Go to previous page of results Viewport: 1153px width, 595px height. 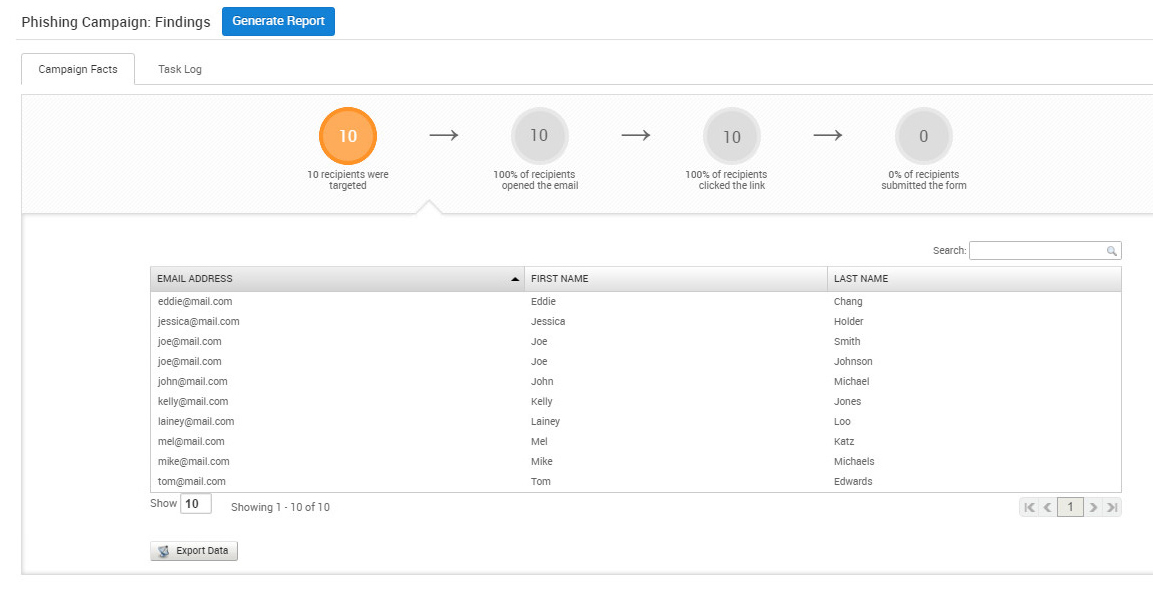[1047, 507]
